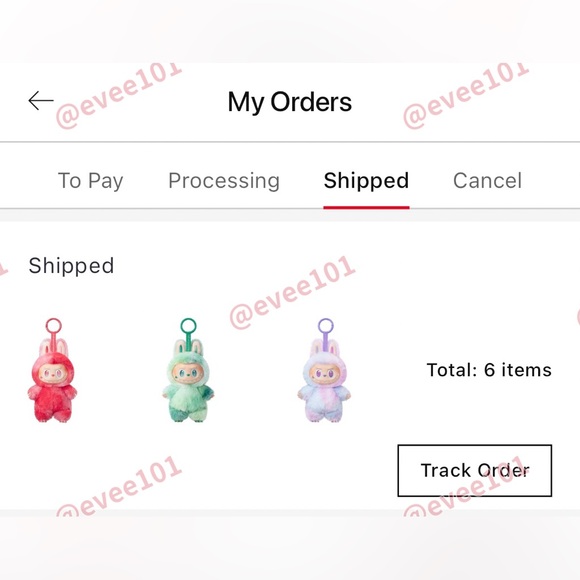Switch to the To Pay tab
The image size is (580, 580).
pos(91,181)
